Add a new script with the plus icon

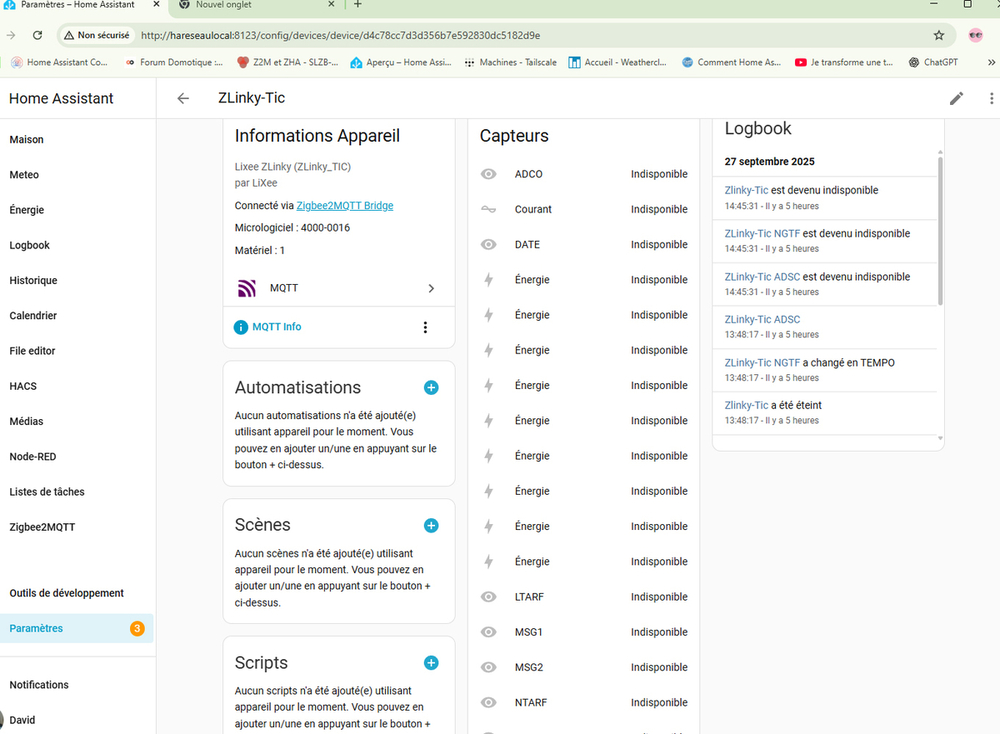pyautogui.click(x=431, y=663)
